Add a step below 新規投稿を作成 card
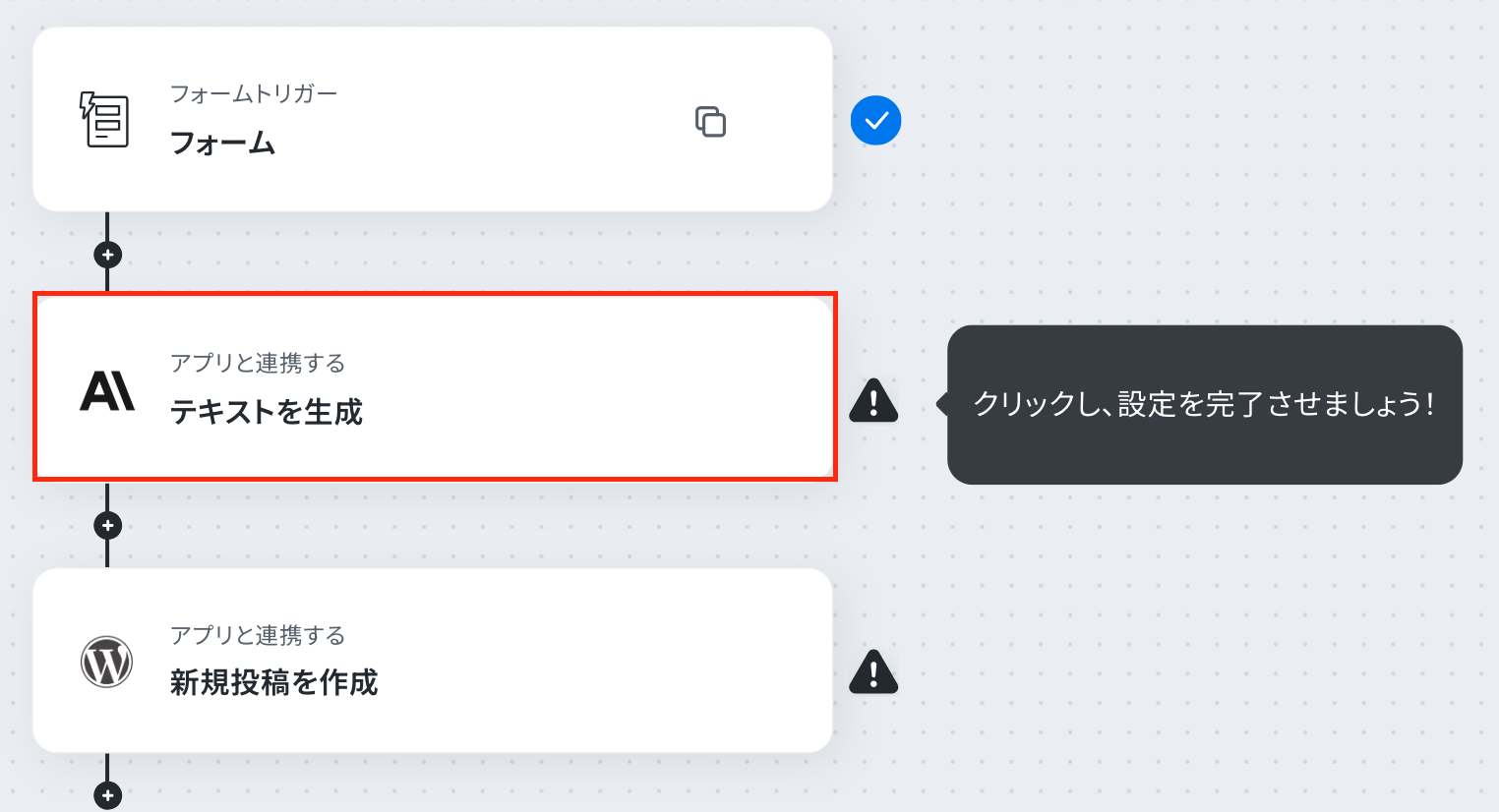 click(107, 795)
